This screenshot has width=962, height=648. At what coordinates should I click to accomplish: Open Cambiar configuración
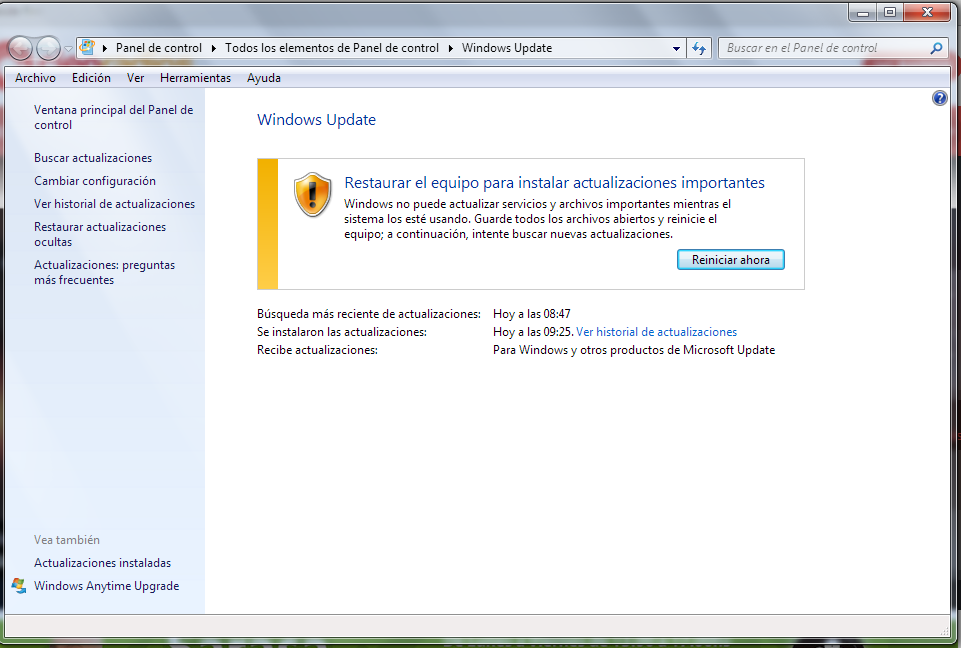[x=95, y=181]
